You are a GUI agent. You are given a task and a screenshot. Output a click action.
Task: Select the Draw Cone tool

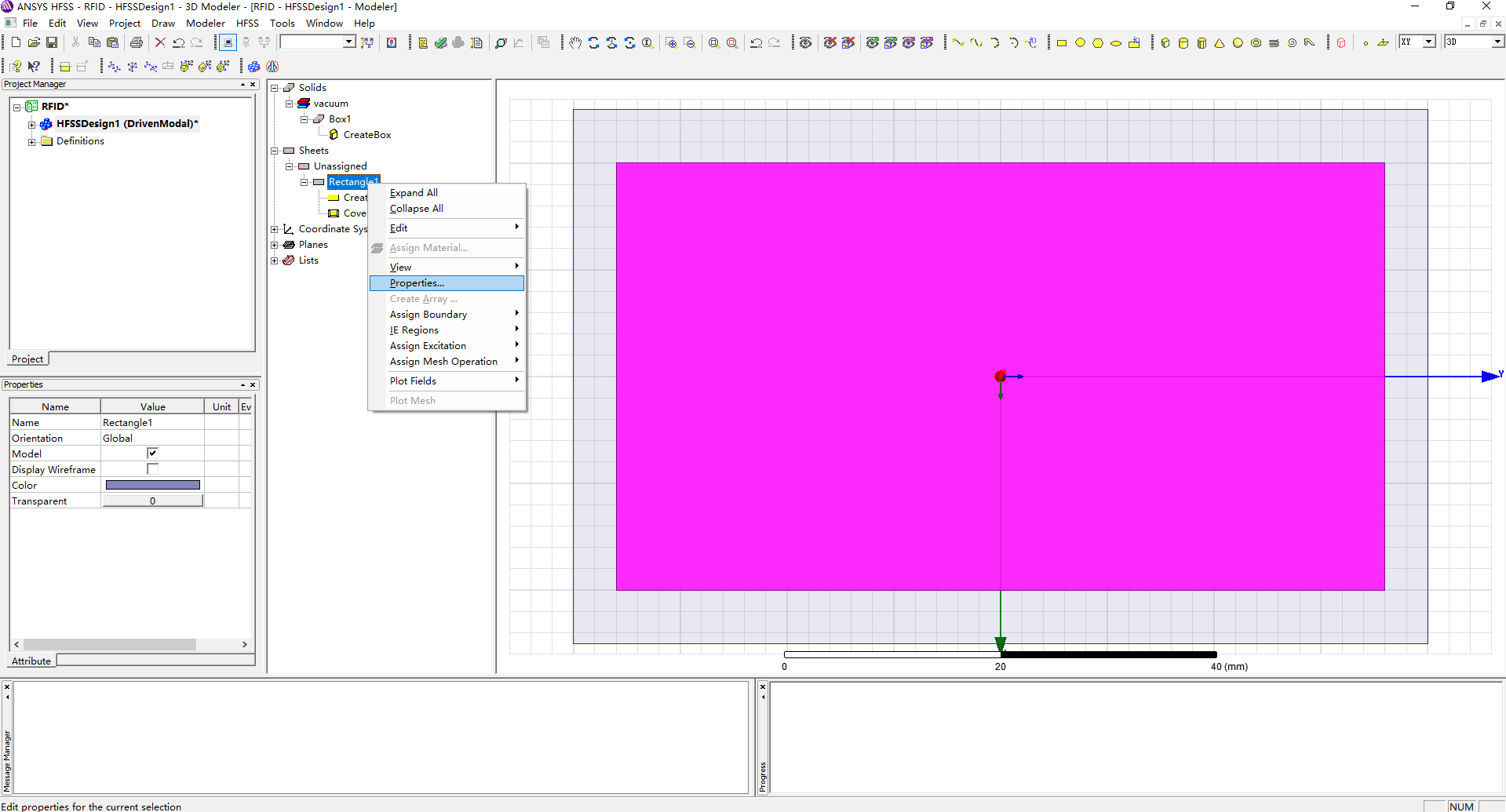pyautogui.click(x=1220, y=43)
